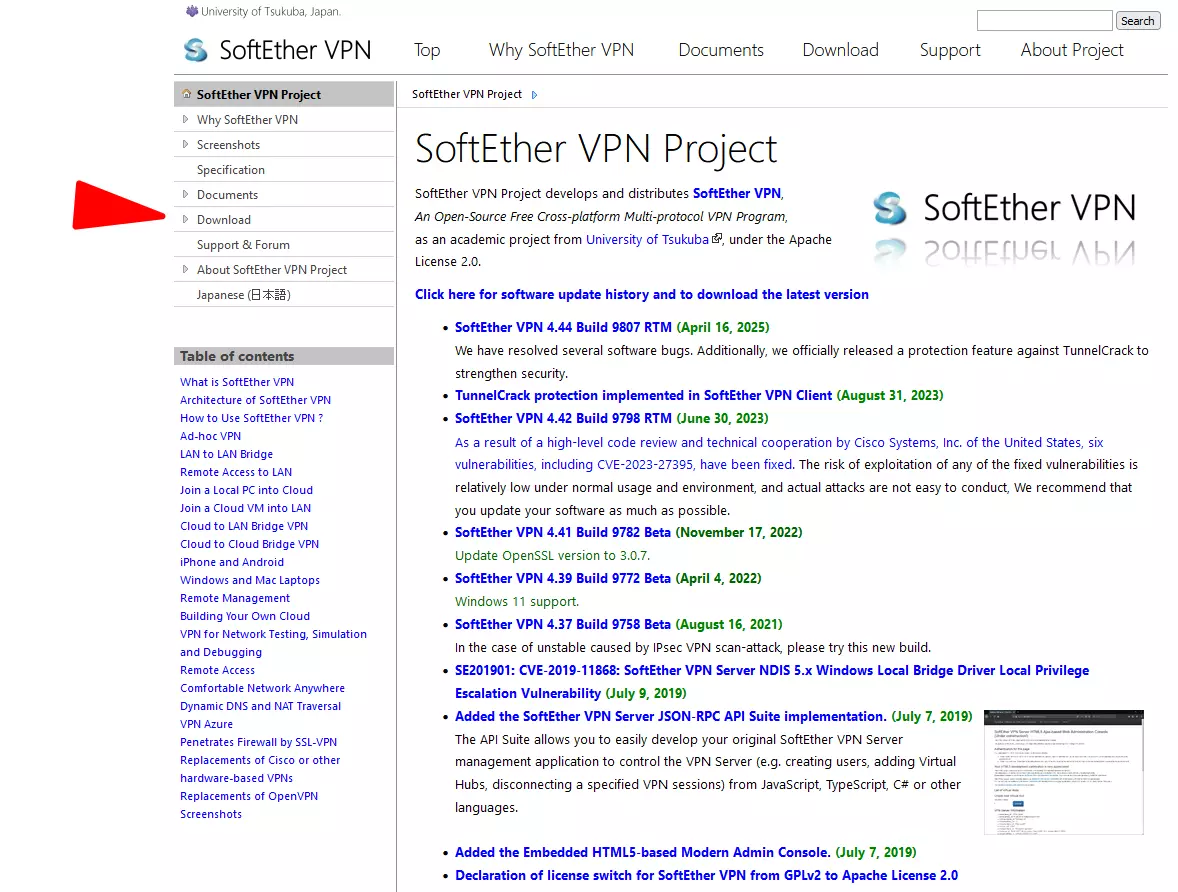Expand the Download sidebar section

[185, 219]
